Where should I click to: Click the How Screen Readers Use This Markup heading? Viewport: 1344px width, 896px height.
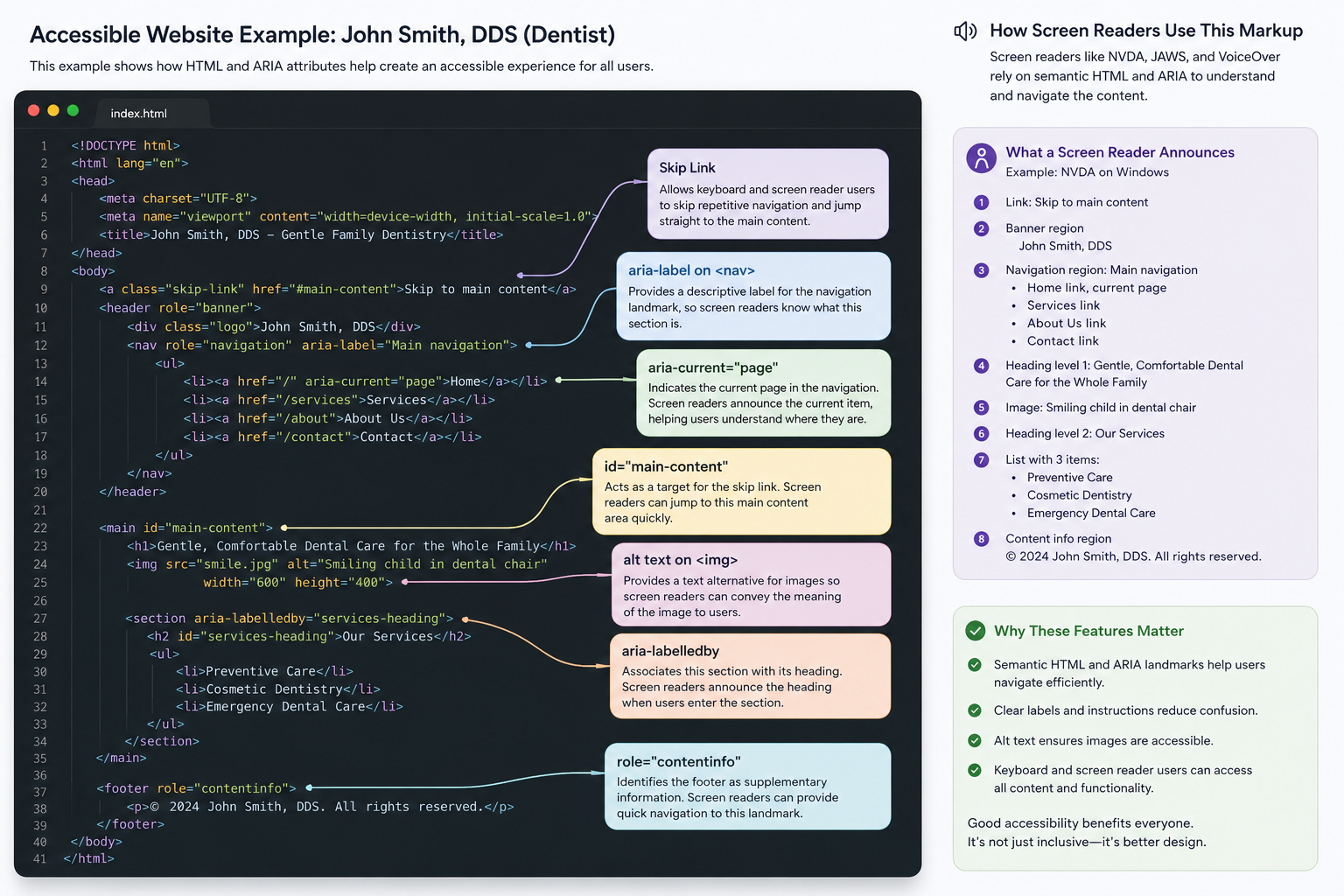(x=1146, y=31)
